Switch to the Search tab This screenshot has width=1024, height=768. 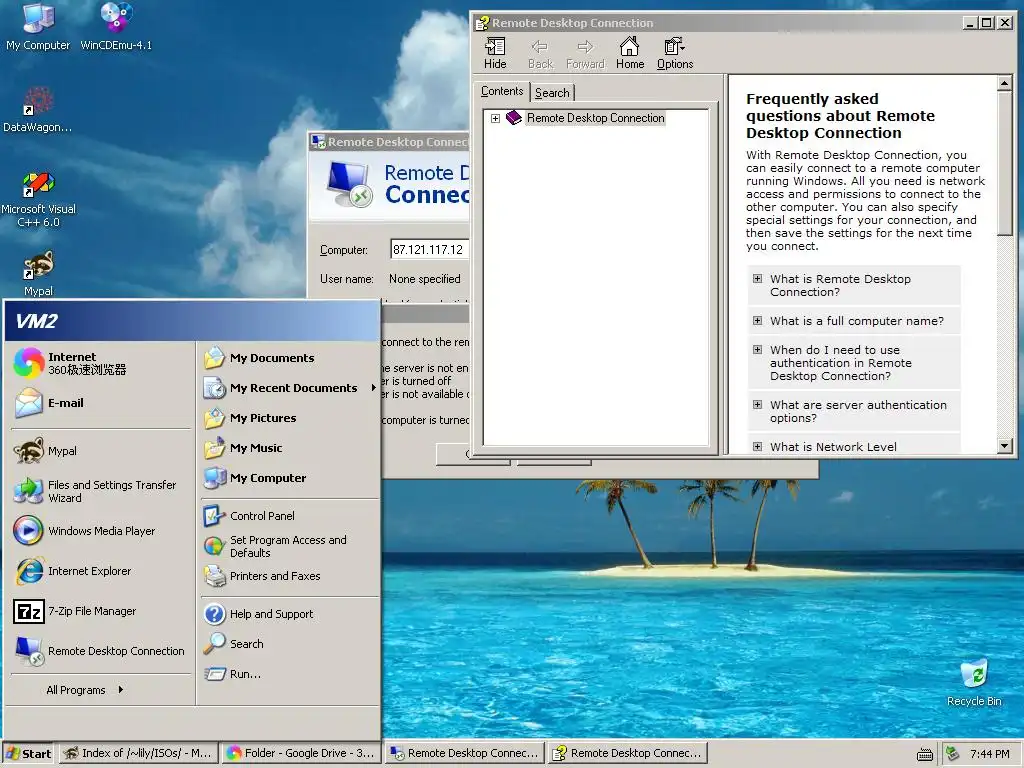(x=552, y=93)
